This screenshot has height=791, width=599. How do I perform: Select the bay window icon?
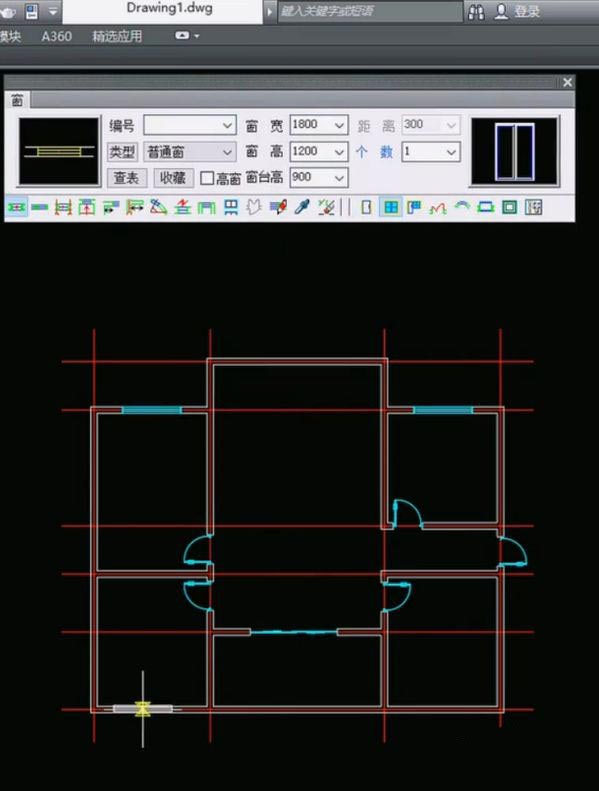pyautogui.click(x=485, y=207)
